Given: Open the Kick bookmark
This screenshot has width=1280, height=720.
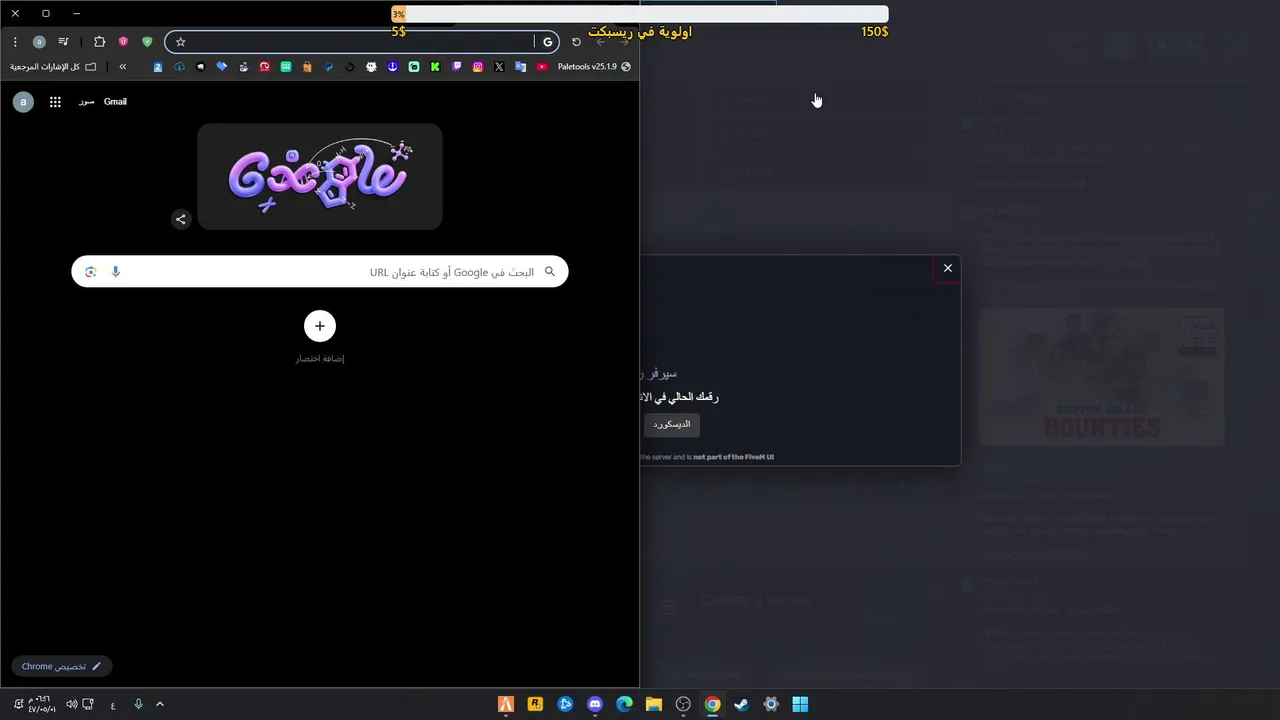Looking at the screenshot, I should pyautogui.click(x=435, y=67).
